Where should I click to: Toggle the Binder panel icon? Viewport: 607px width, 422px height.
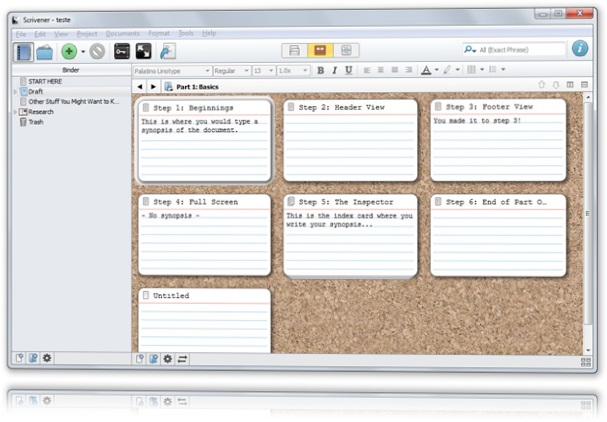24,51
